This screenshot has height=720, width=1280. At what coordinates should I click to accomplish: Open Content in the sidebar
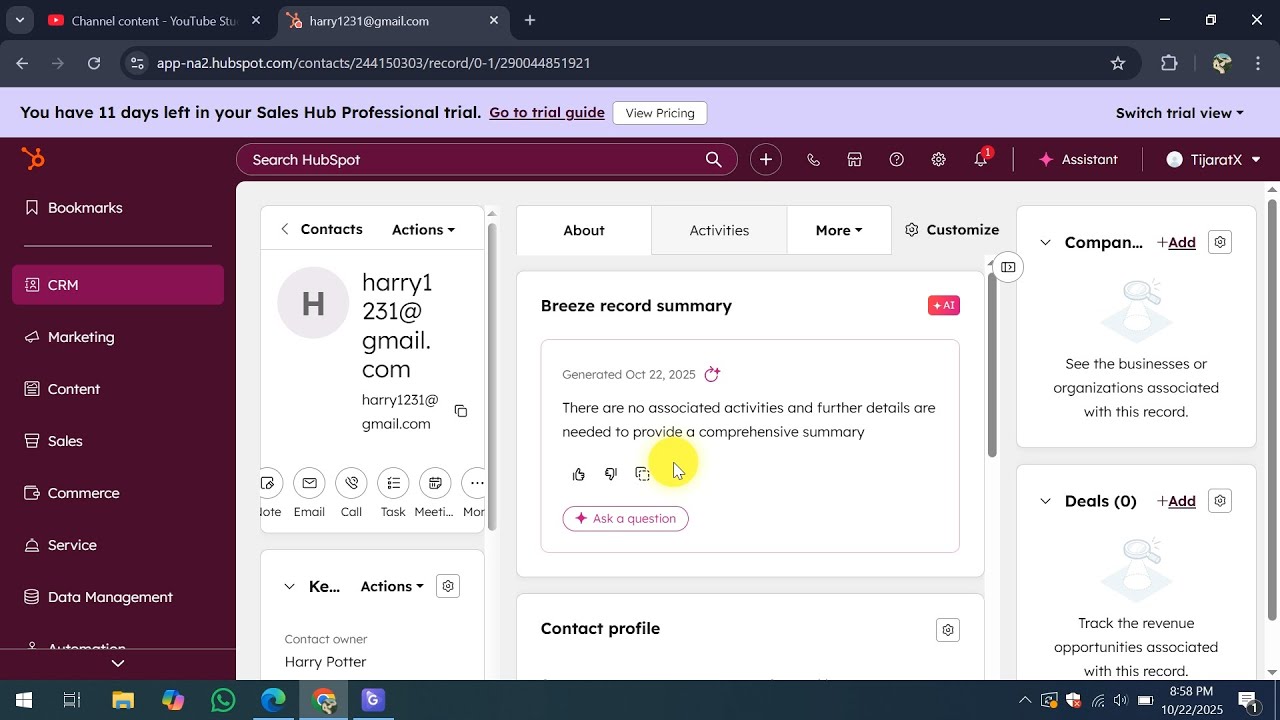coord(118,389)
